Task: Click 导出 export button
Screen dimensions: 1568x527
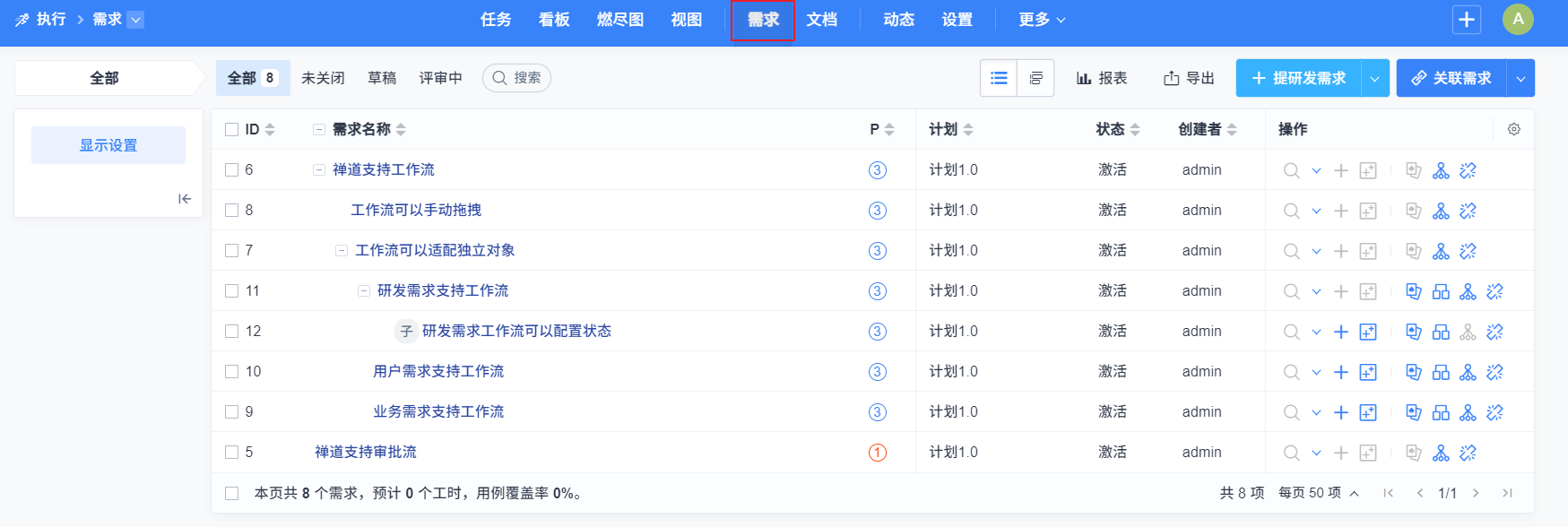Action: [1189, 78]
